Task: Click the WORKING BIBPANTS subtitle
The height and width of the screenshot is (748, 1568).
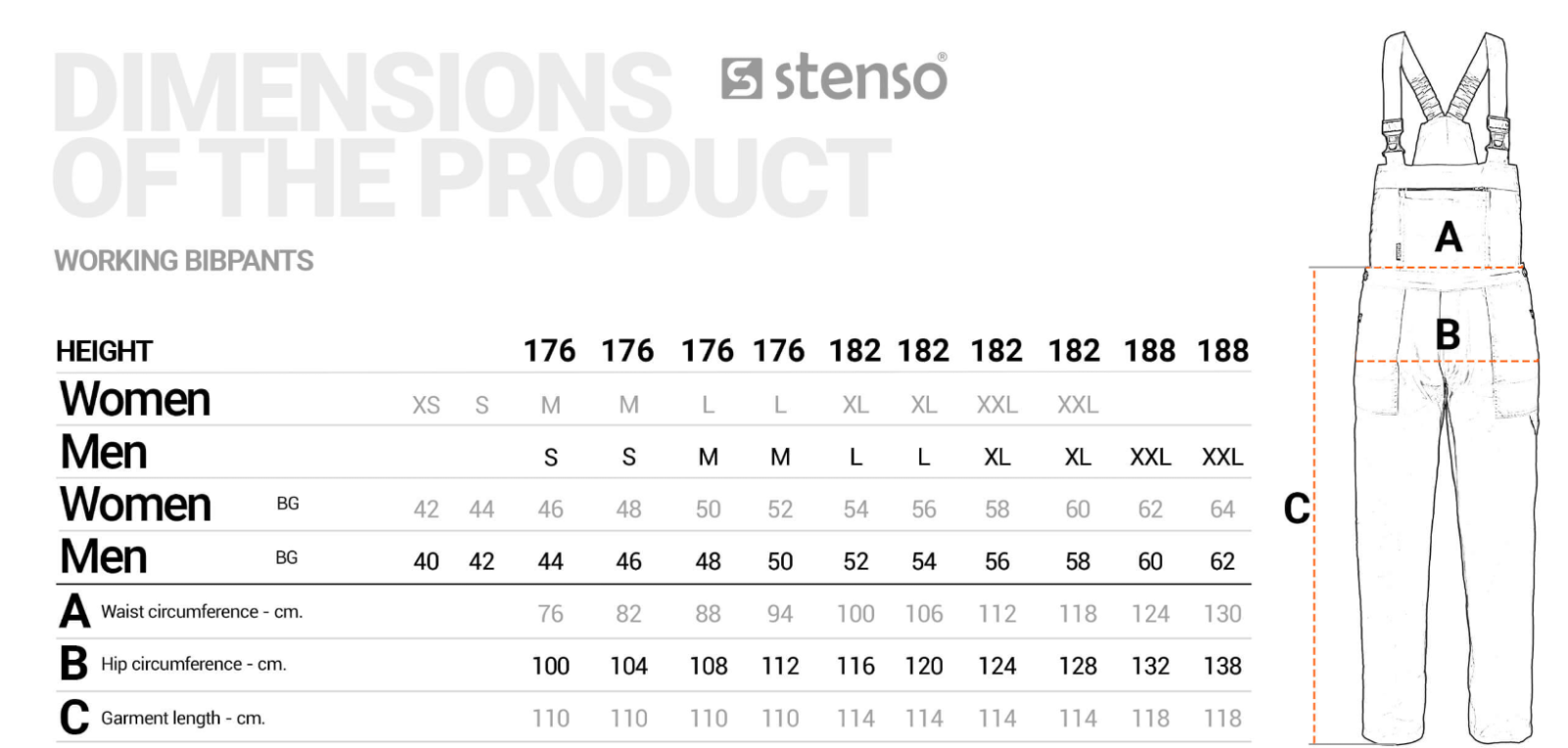Action: (184, 261)
